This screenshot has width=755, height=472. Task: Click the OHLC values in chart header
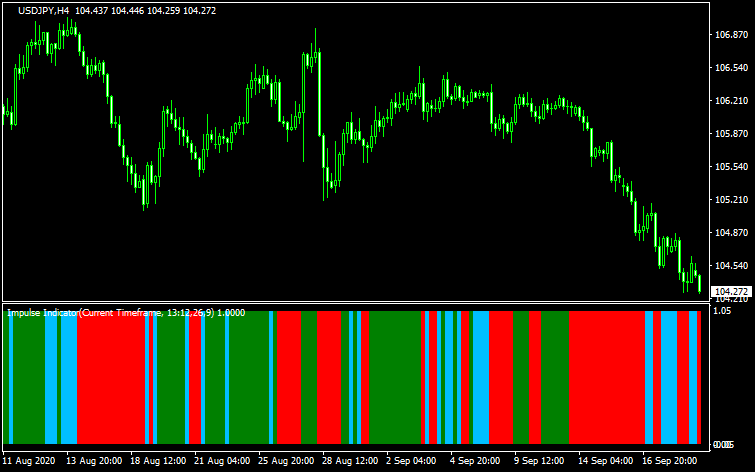(x=143, y=10)
